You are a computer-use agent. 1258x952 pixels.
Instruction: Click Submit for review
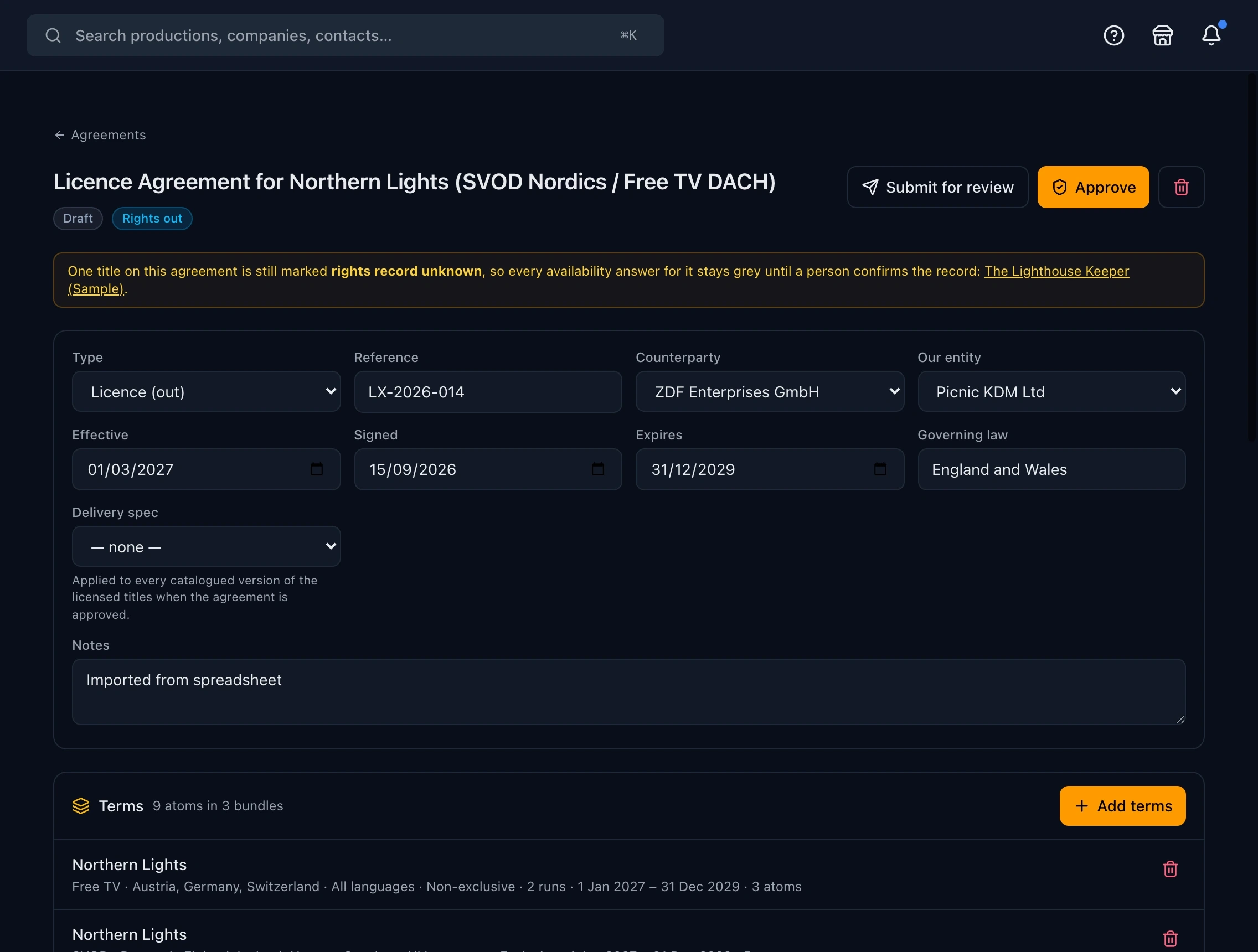coord(937,187)
